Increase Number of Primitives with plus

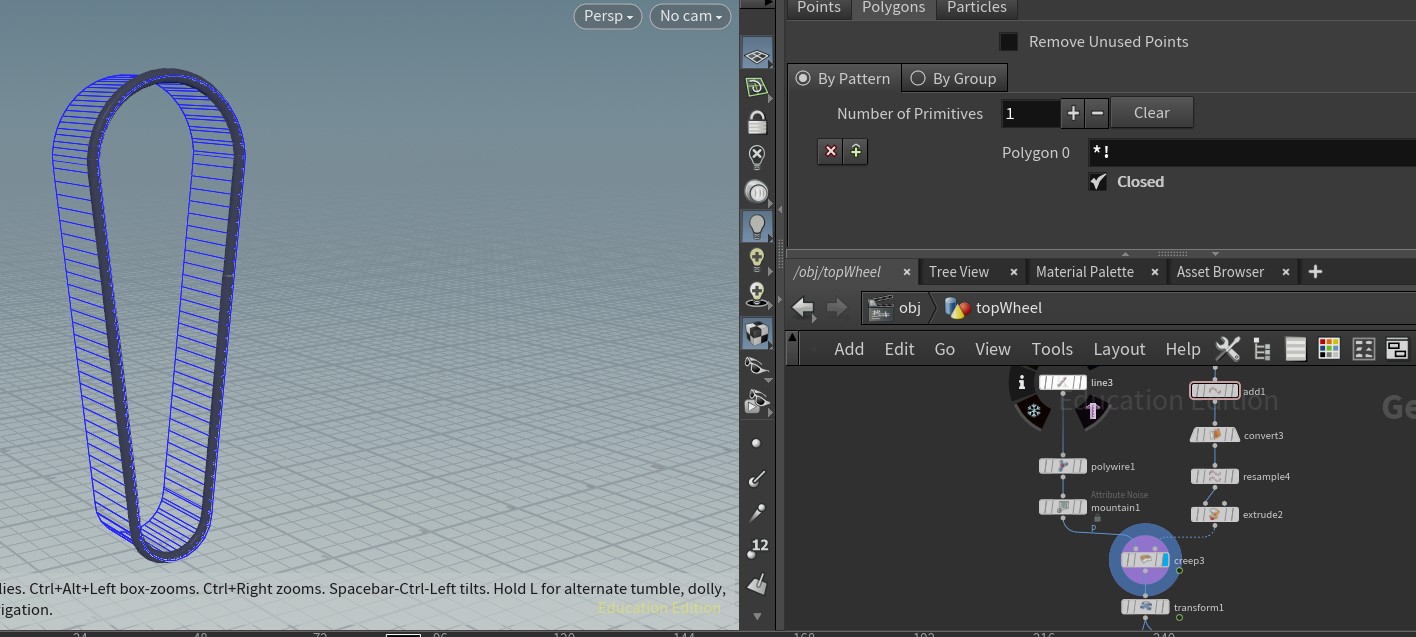[x=1073, y=114]
